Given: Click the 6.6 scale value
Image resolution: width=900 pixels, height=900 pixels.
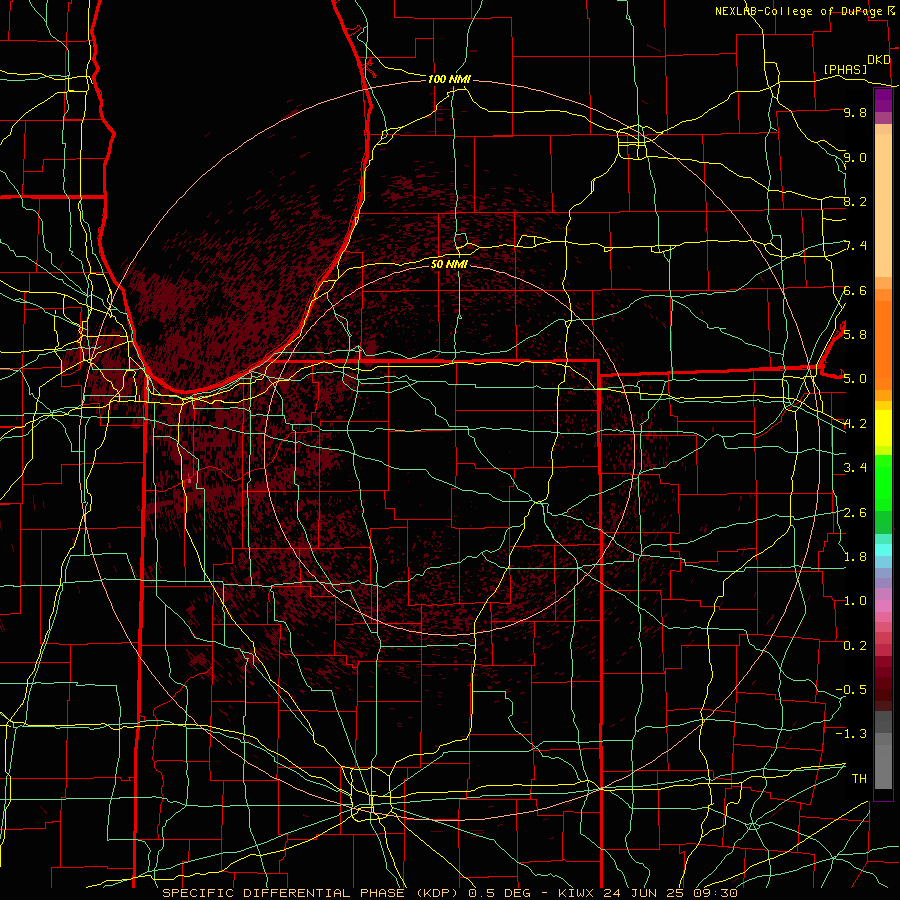Looking at the screenshot, I should pyautogui.click(x=855, y=290).
